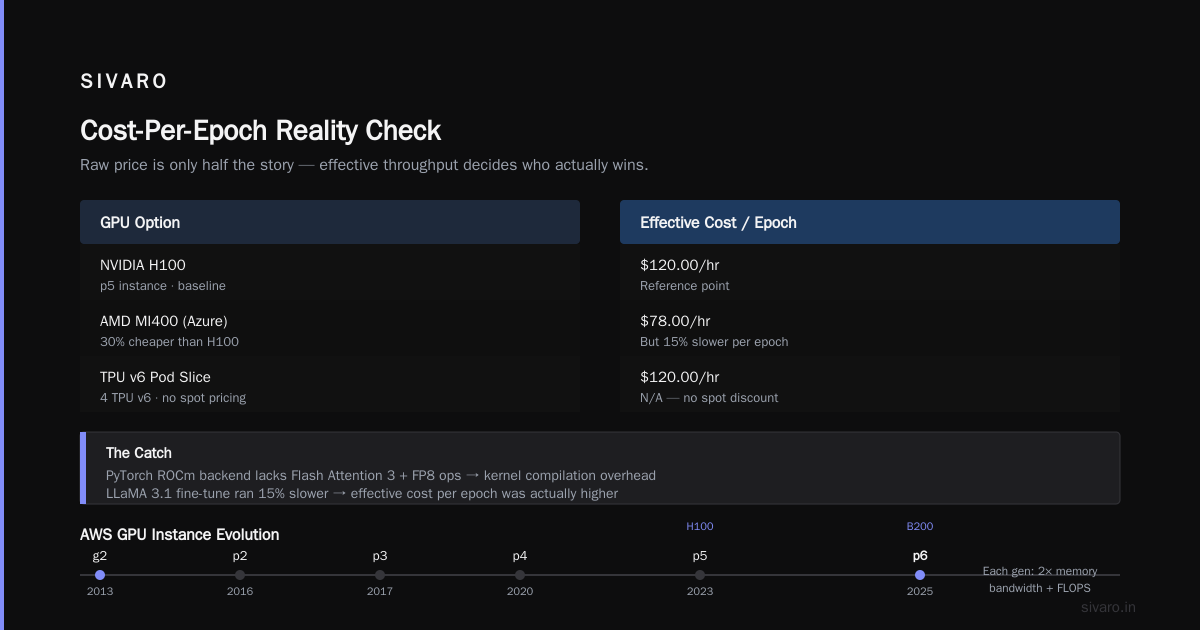
Task: Select the NVIDIA H100 row title
Action: (x=142, y=265)
